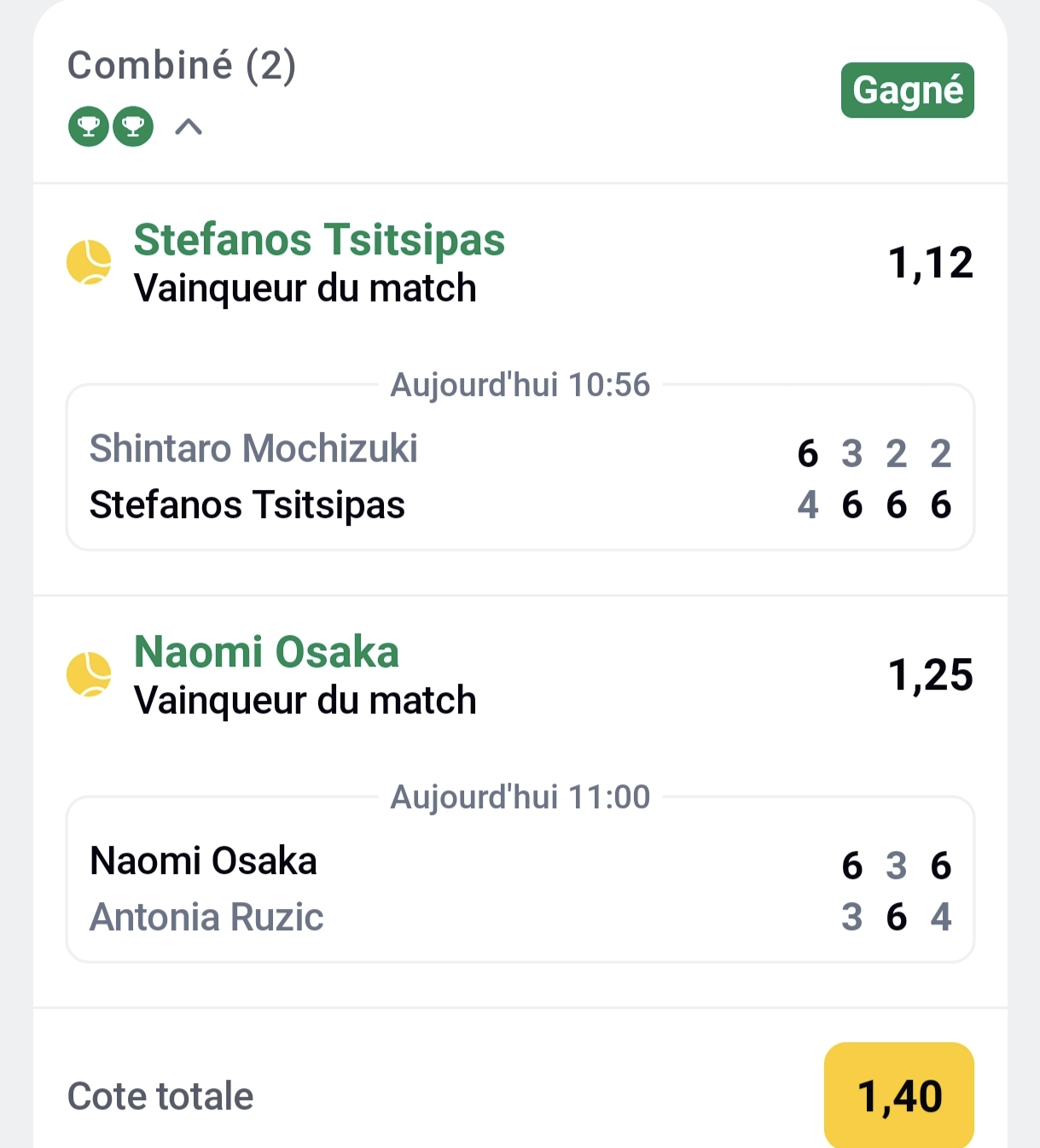Click Antonia Ruzic in the match scorecard
Image resolution: width=1040 pixels, height=1148 pixels.
coord(206,918)
